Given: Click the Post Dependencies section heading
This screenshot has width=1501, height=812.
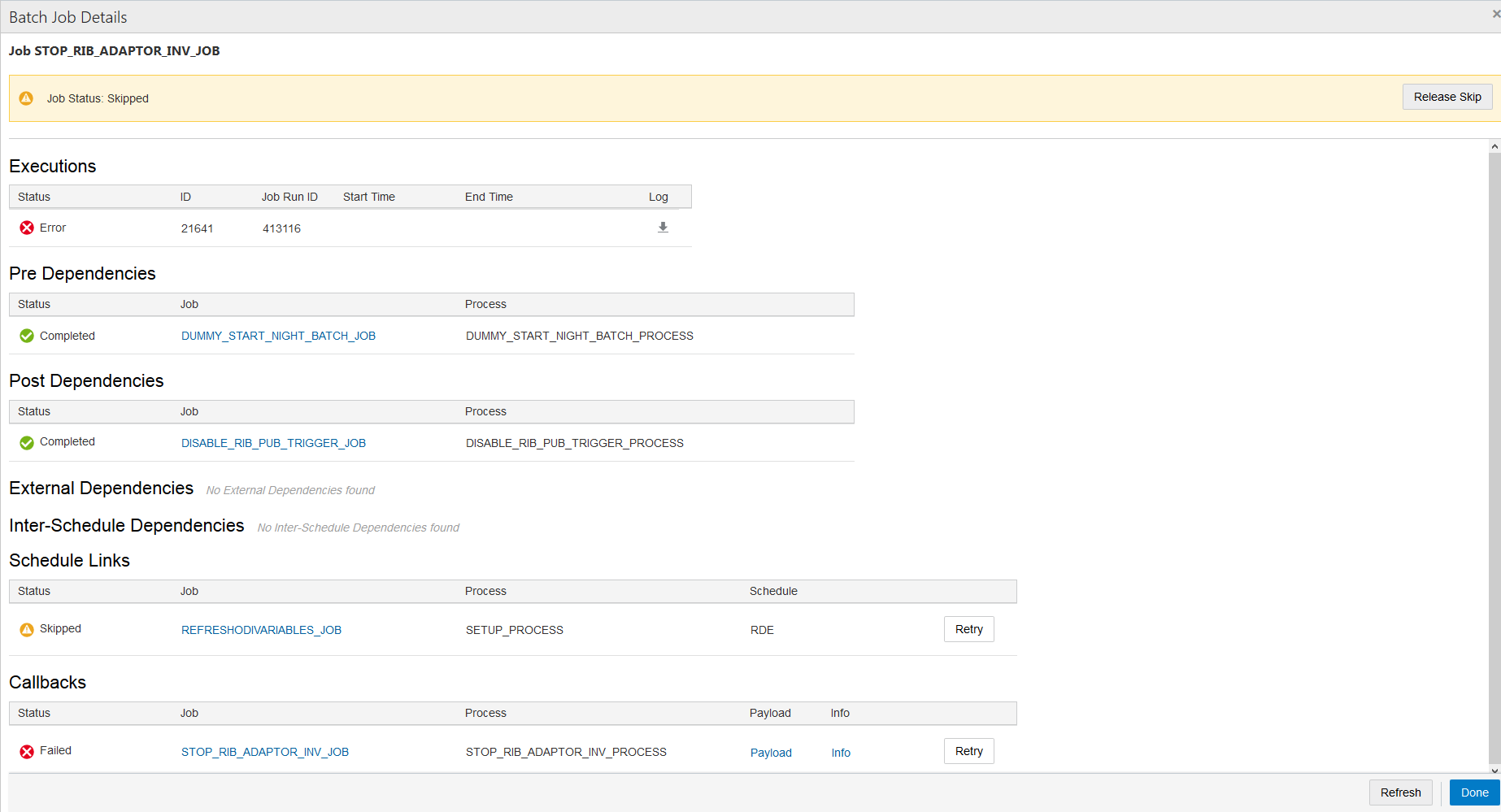Looking at the screenshot, I should coord(86,380).
